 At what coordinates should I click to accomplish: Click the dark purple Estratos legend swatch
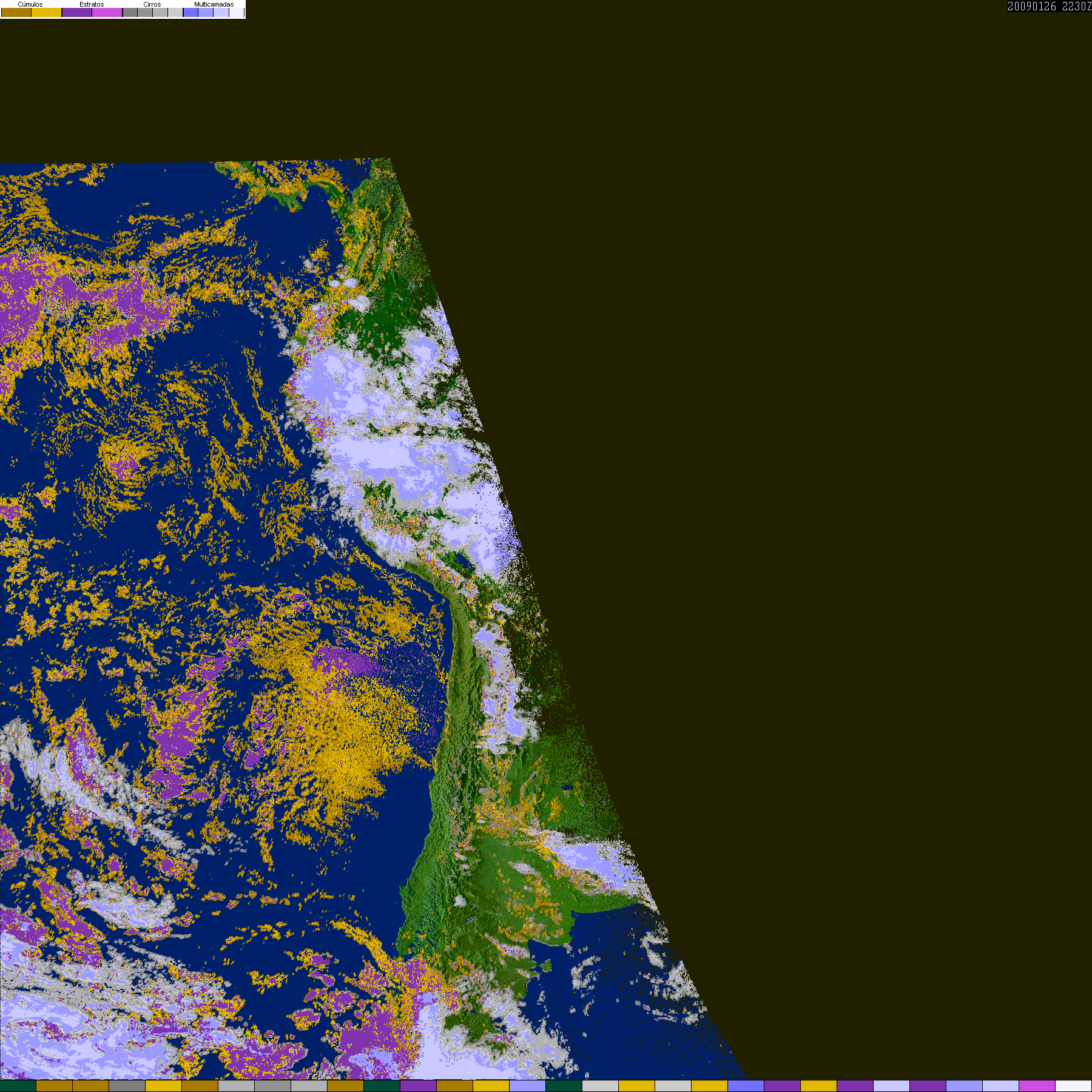[77, 12]
